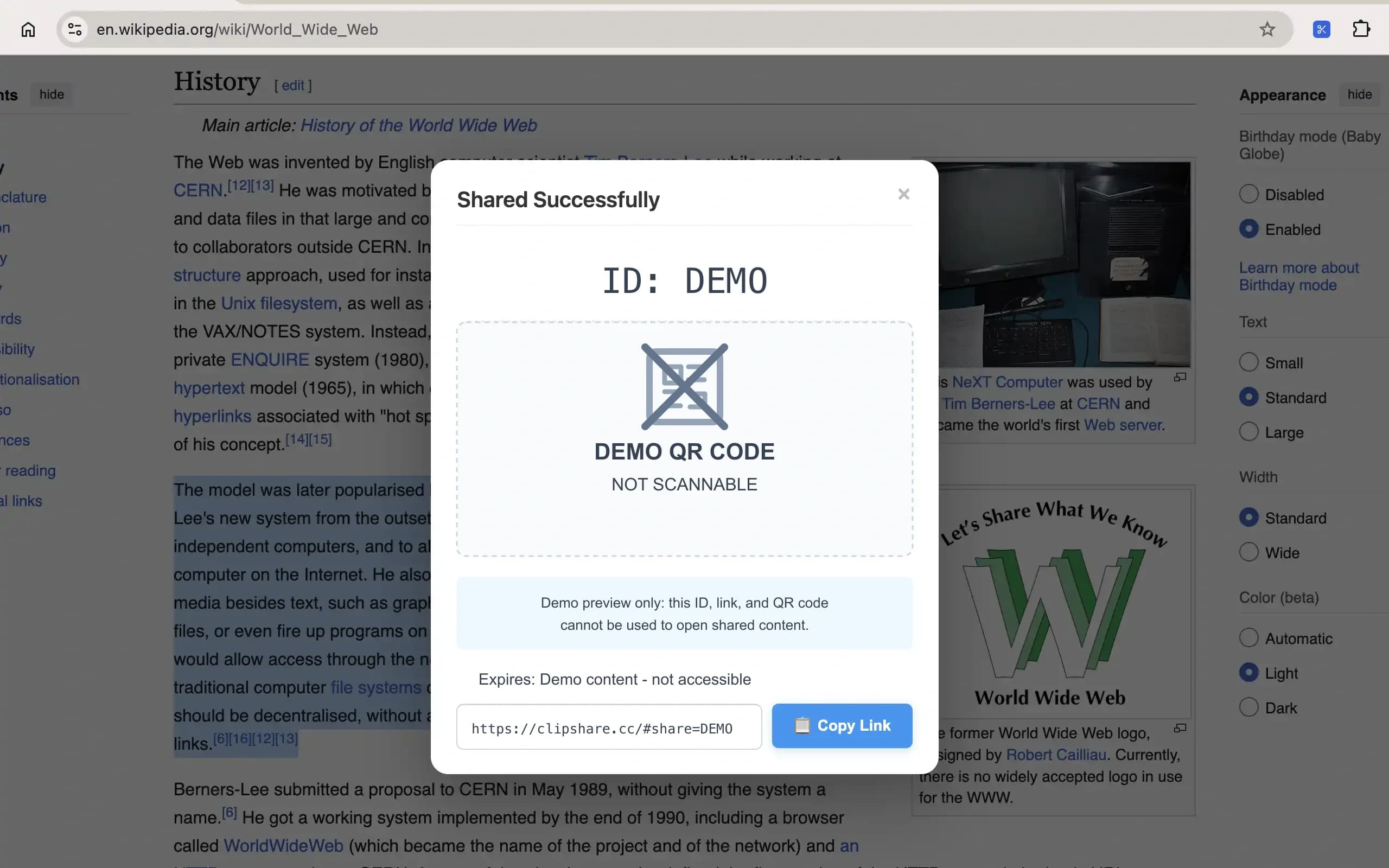
Task: Open the WorldWideWeb browser link
Action: pyautogui.click(x=283, y=846)
